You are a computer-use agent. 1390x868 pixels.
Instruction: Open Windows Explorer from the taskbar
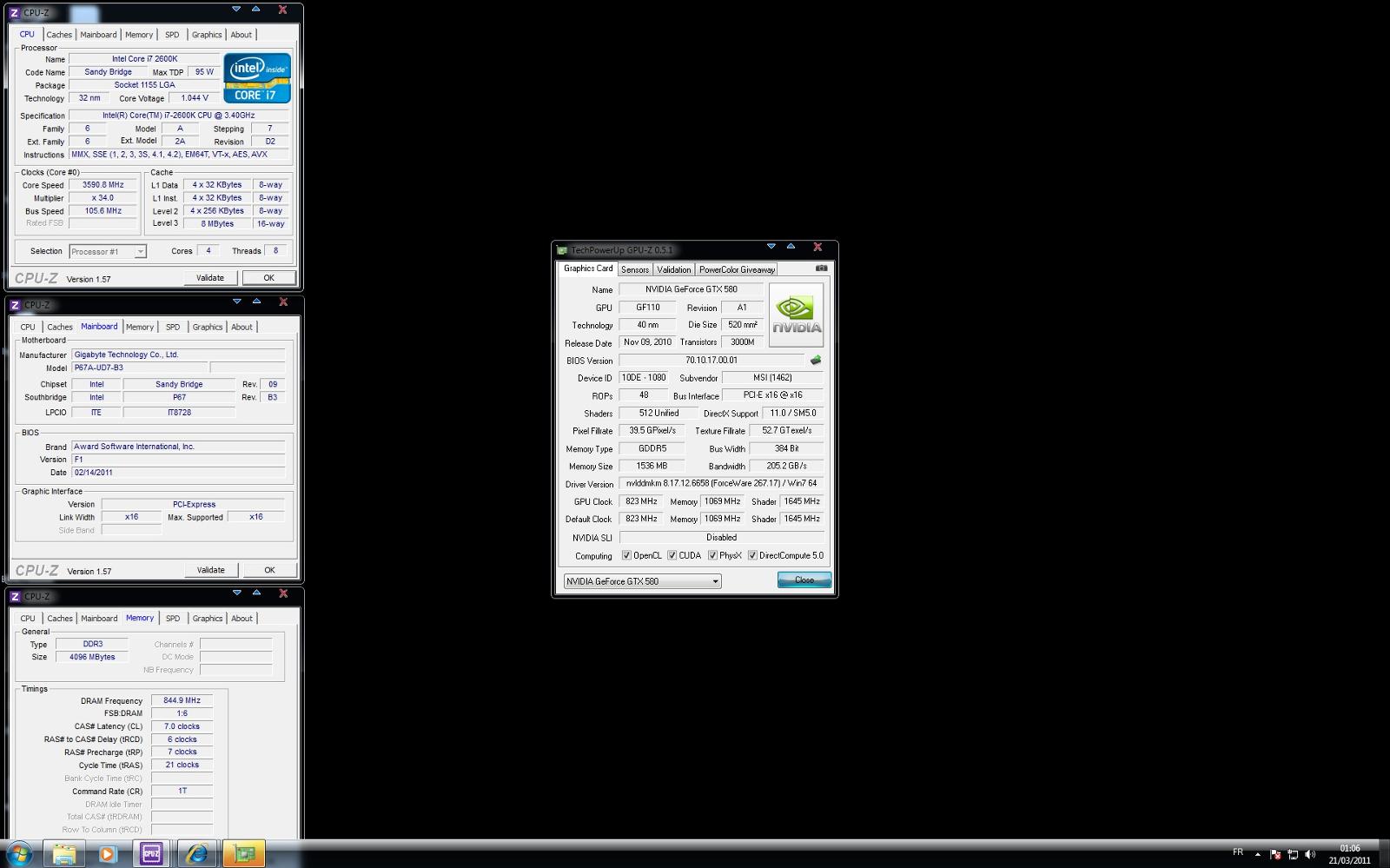63,854
